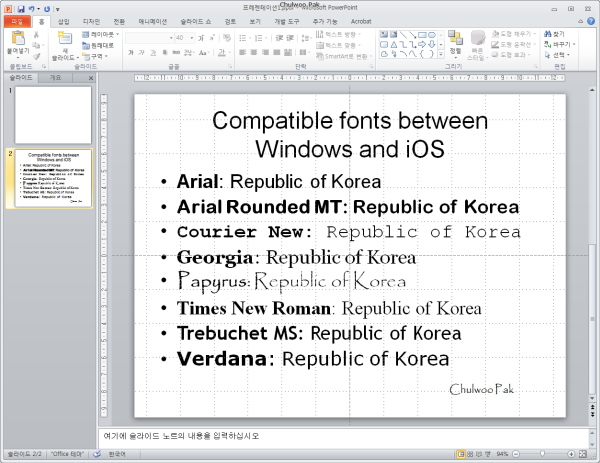This screenshot has height=463, width=600.
Task: Switch to the Insert (삽입) tab
Action: coord(64,22)
